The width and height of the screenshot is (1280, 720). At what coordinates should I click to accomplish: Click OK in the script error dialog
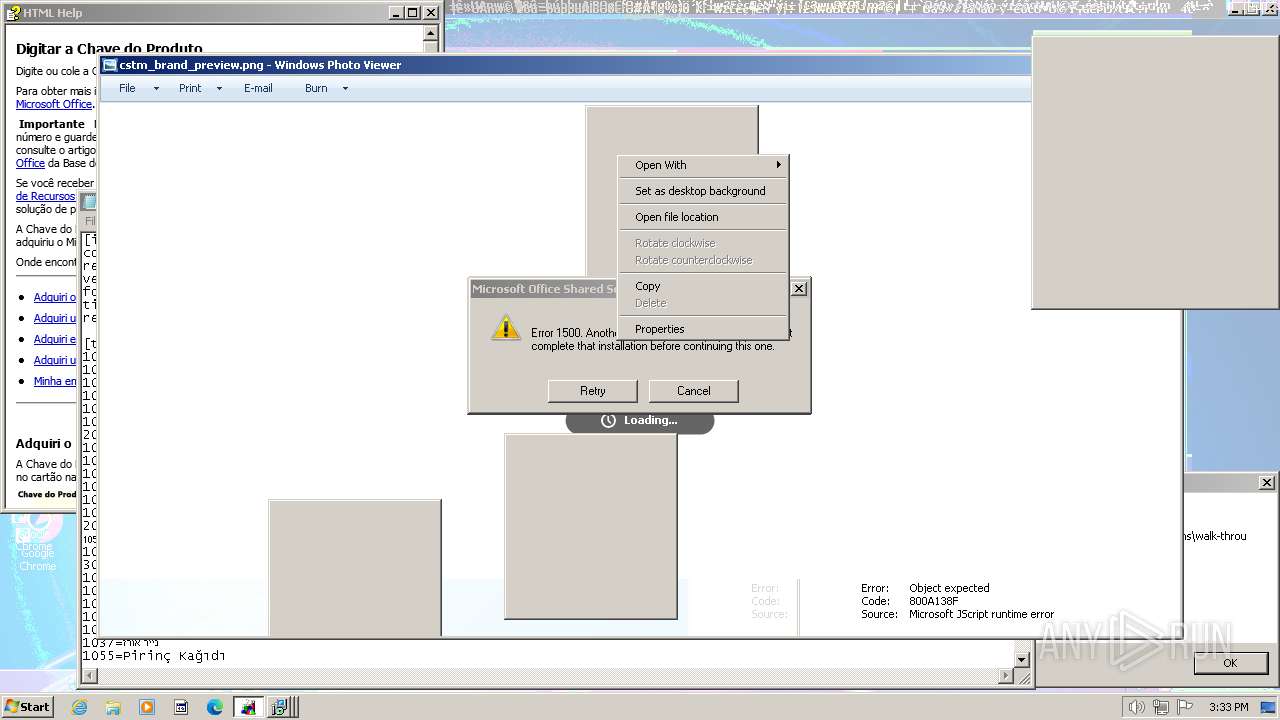tap(1230, 663)
